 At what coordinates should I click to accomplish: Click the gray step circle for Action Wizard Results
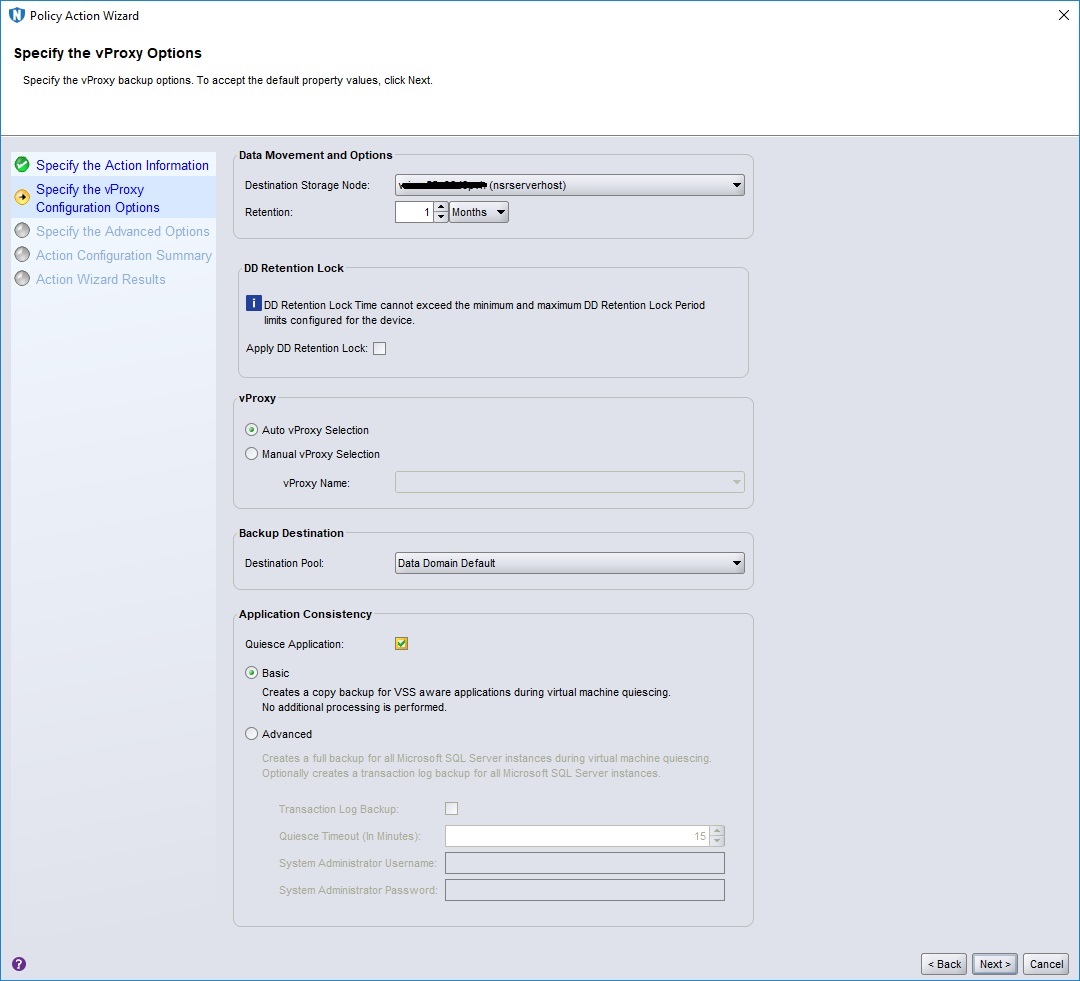coord(21,279)
